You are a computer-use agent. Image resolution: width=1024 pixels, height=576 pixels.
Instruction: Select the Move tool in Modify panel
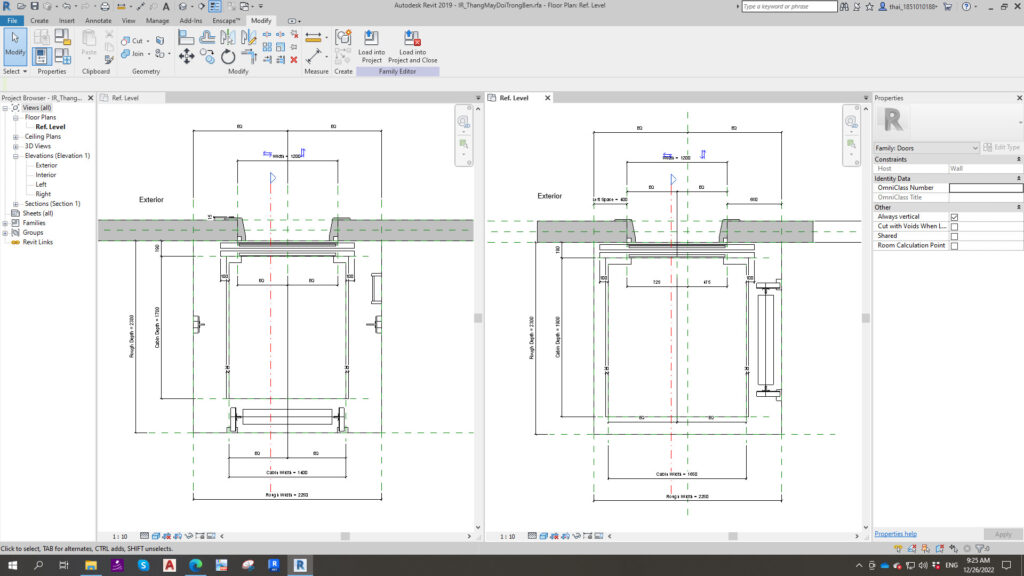[x=186, y=57]
